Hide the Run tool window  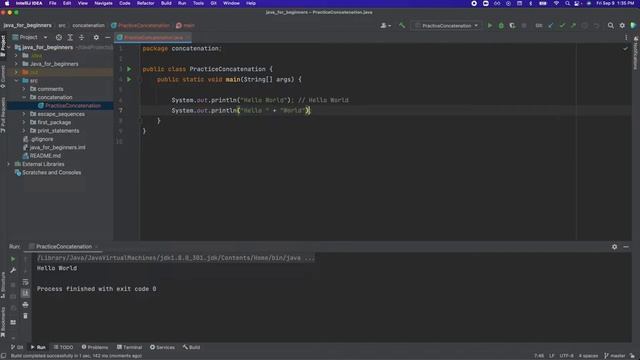tap(626, 247)
